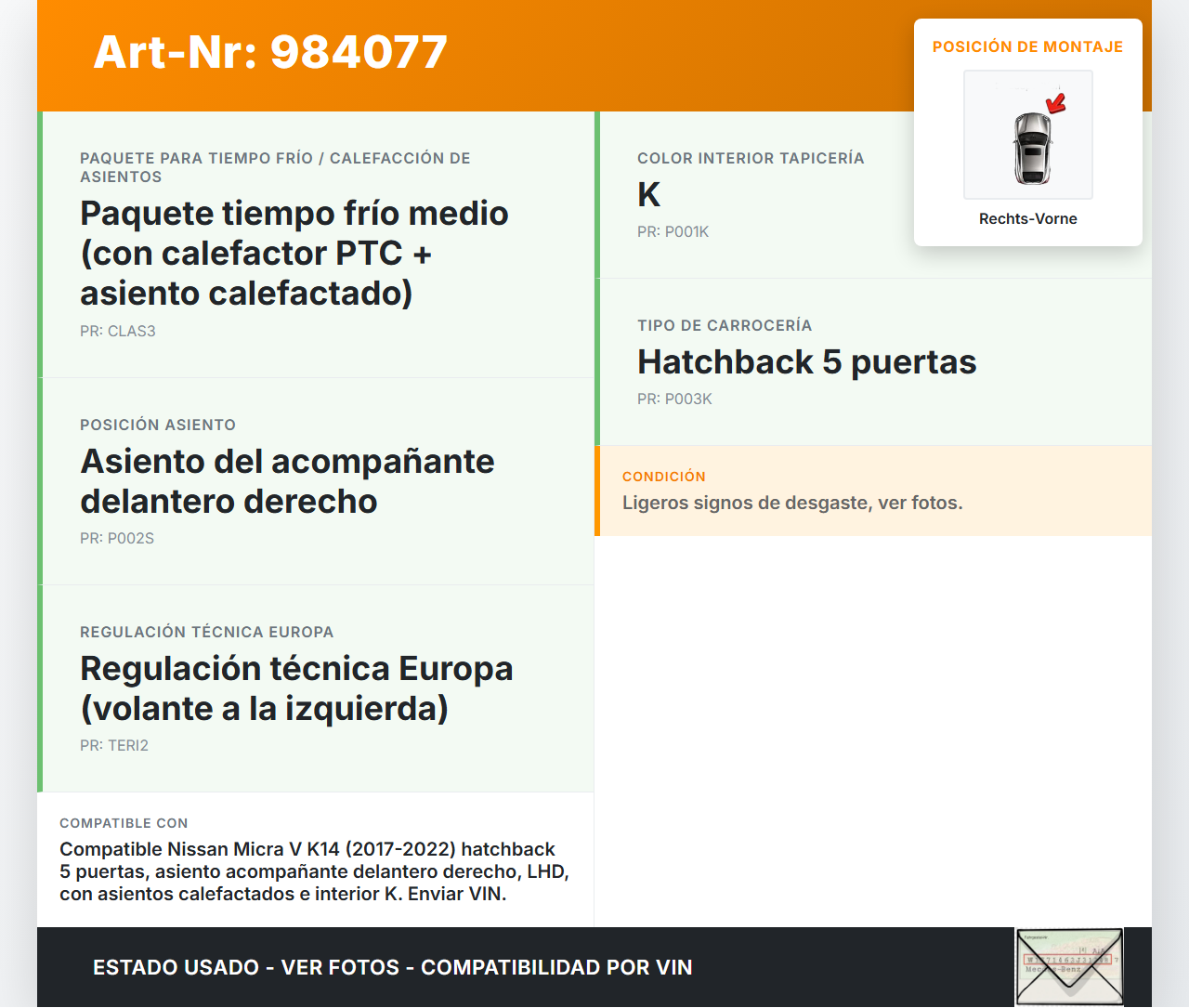
Task: Click the TIPO DE CARROCERÍA label
Action: pyautogui.click(x=725, y=325)
